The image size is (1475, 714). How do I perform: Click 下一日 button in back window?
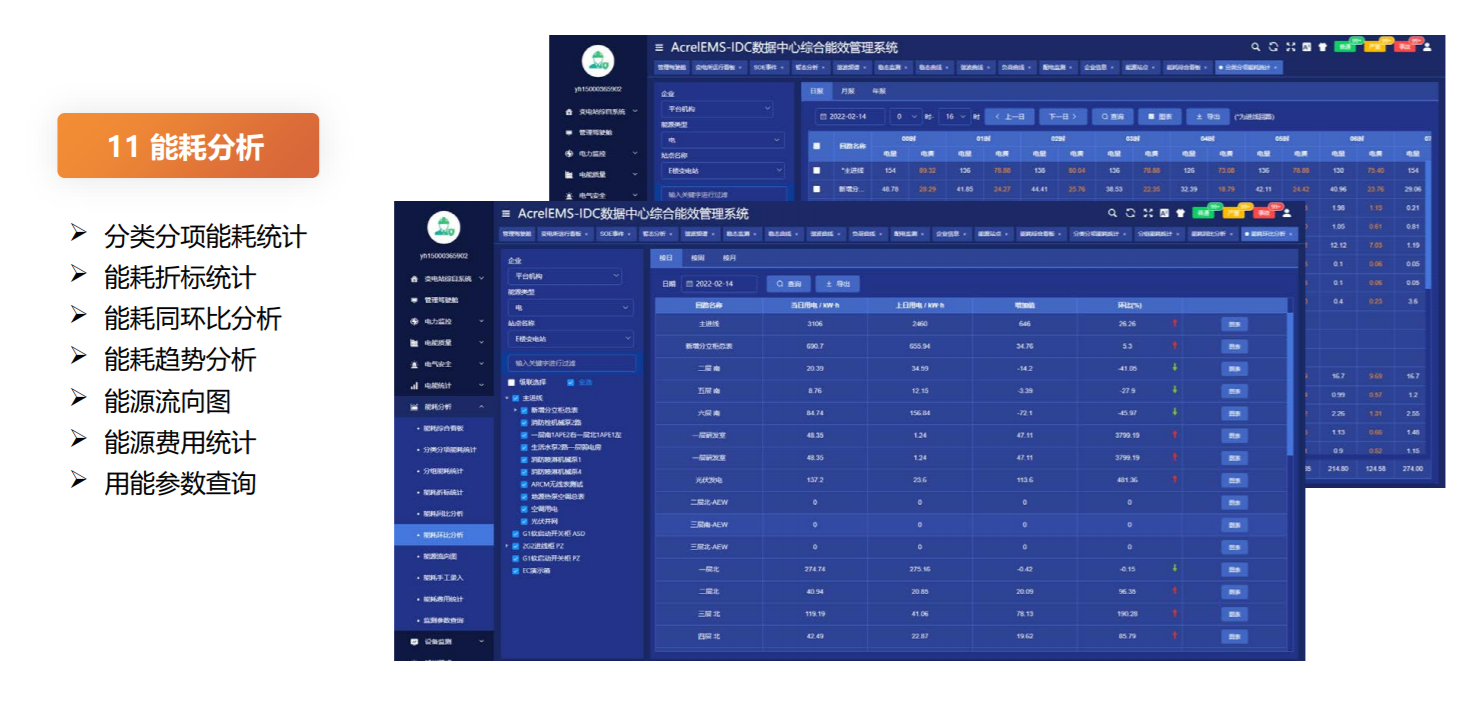pyautogui.click(x=1062, y=116)
